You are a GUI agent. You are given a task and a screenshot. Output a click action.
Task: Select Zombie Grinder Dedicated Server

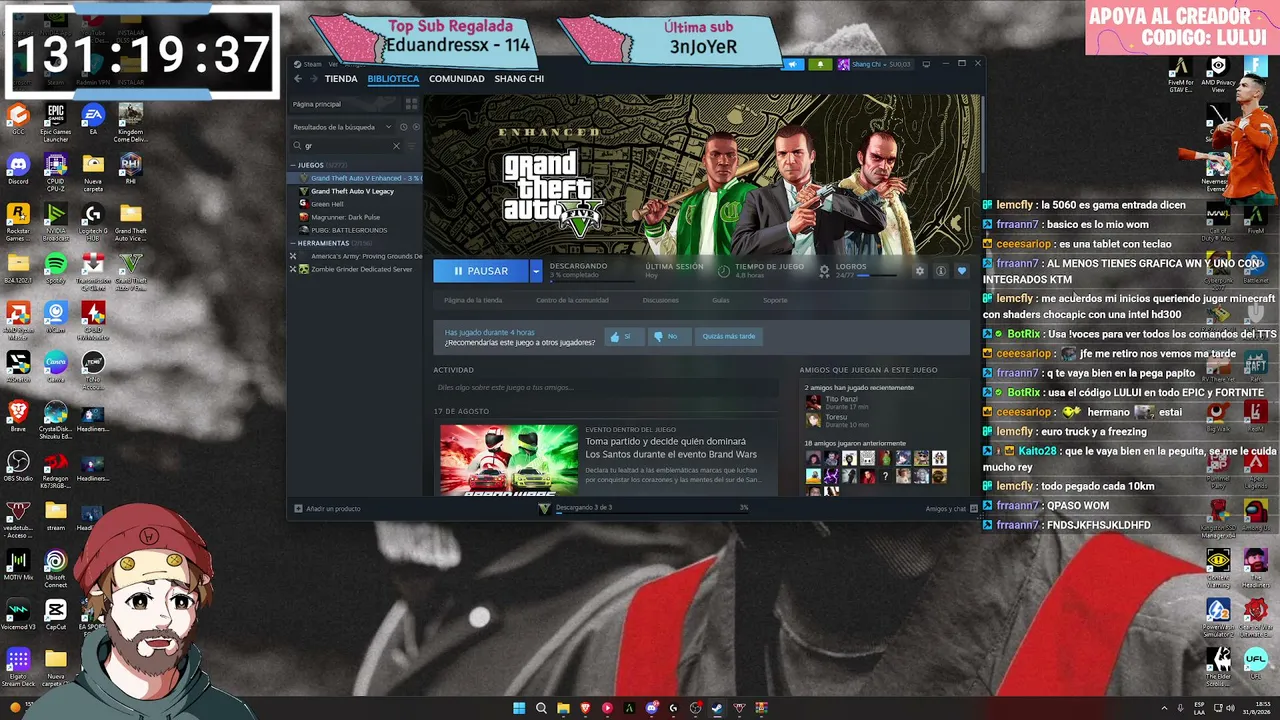click(361, 269)
